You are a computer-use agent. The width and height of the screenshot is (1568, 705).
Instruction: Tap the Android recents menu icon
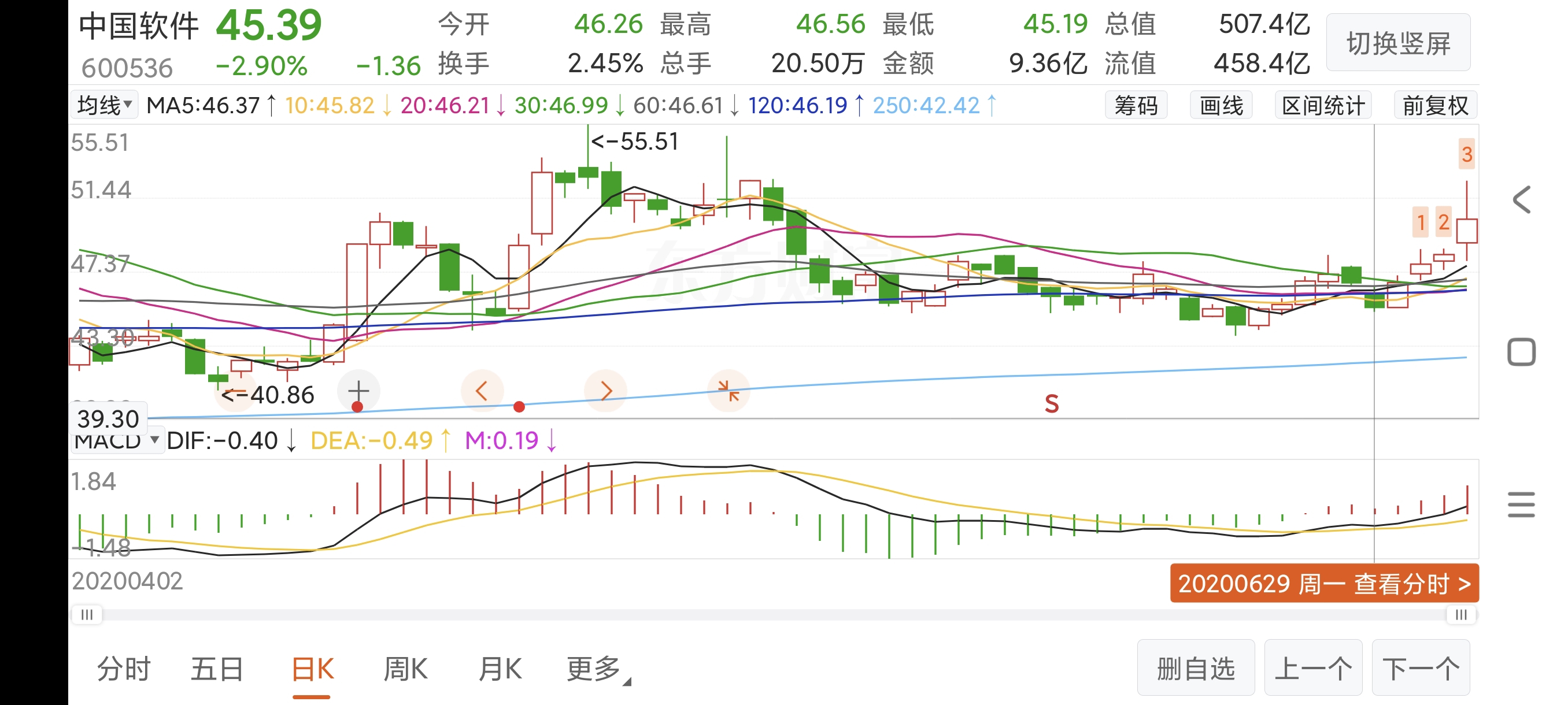(x=1522, y=504)
